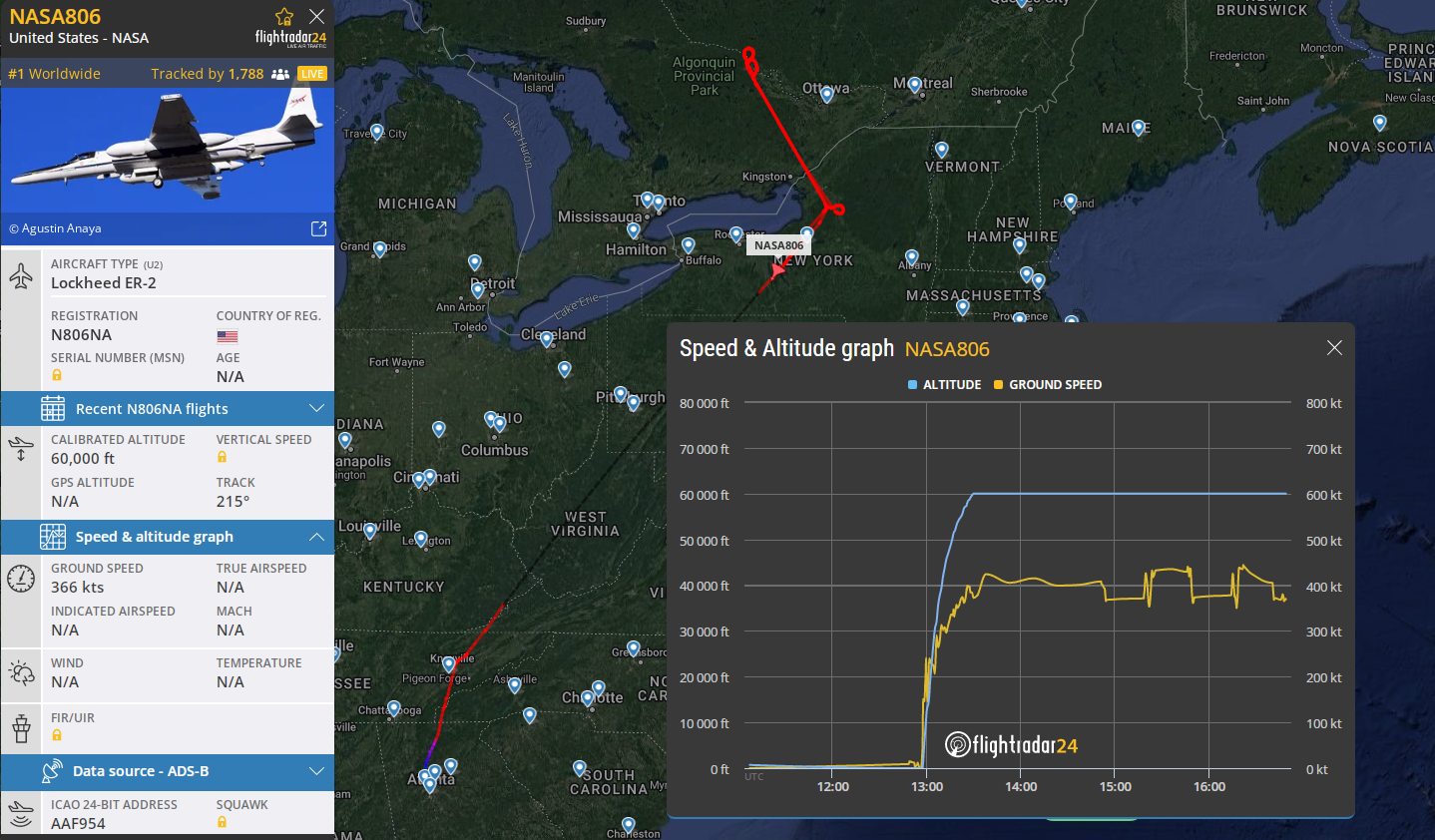
Task: Add NASA806 to favorites with star icon
Action: click(284, 17)
